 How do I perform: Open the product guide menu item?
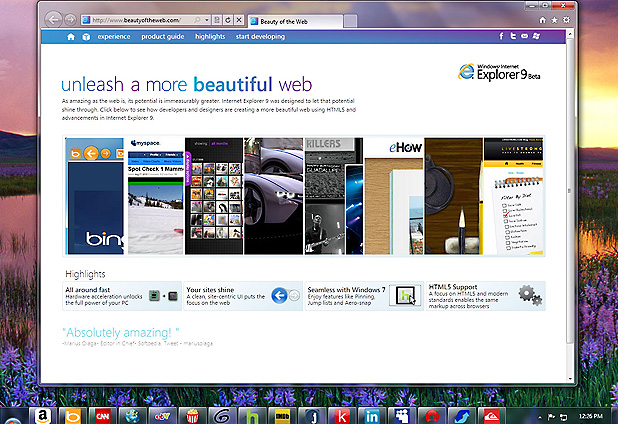pos(162,37)
